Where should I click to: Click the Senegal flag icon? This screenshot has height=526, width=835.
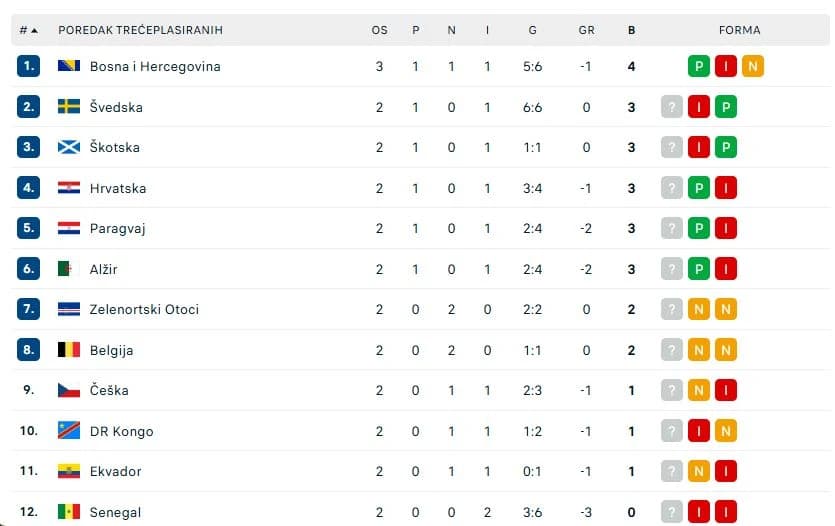(x=69, y=512)
